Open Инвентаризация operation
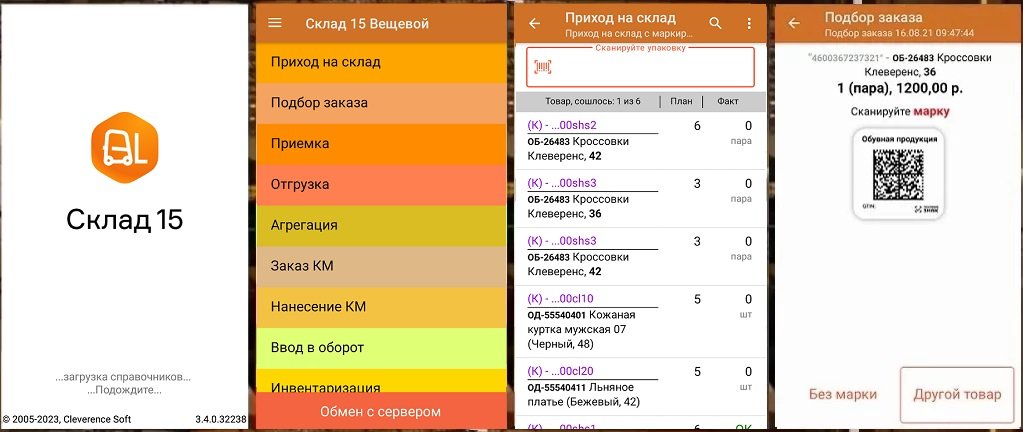The height and width of the screenshot is (432, 1023). point(381,380)
